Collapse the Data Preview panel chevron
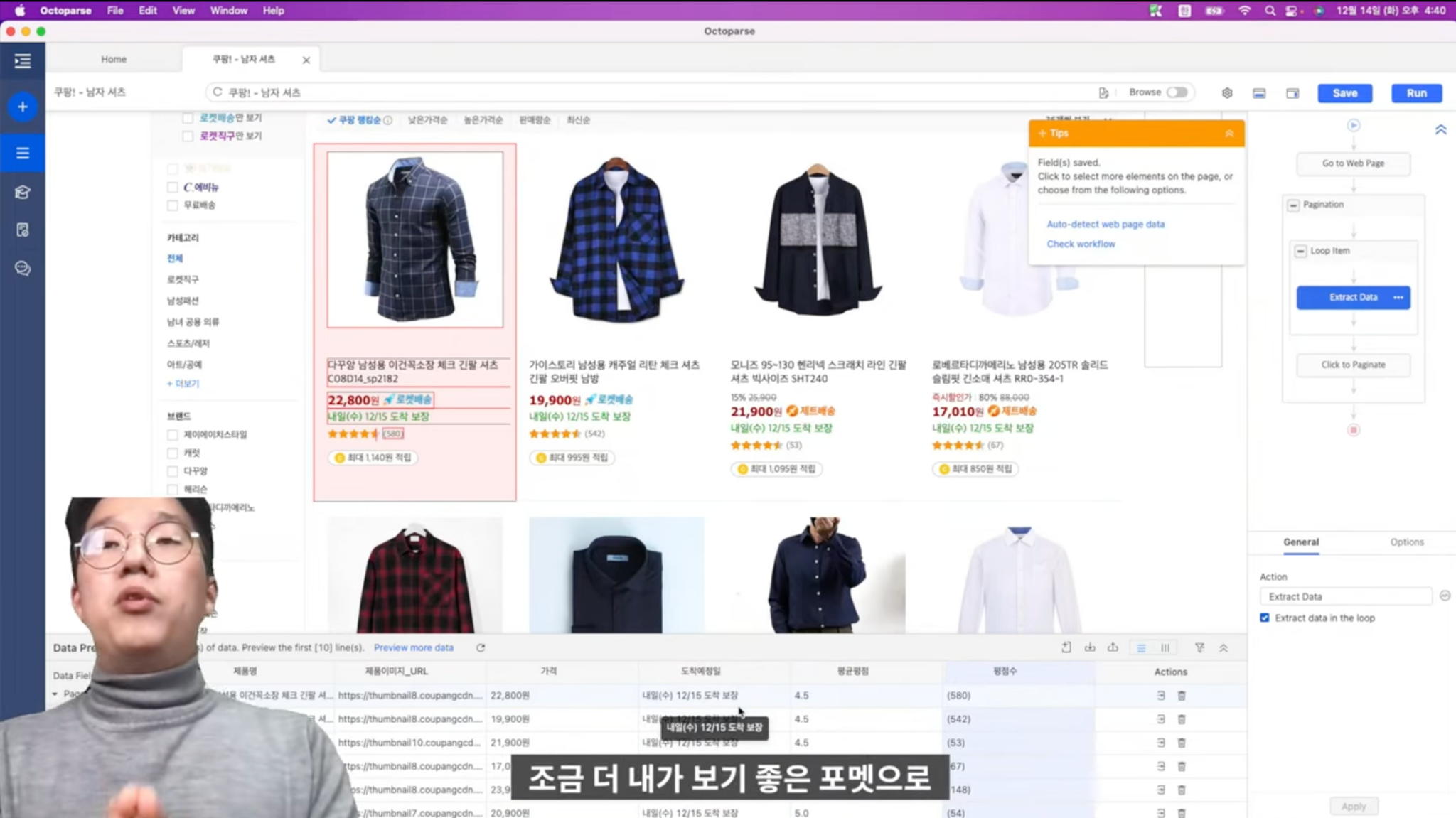Viewport: 1456px width, 818px height. coord(1224,647)
